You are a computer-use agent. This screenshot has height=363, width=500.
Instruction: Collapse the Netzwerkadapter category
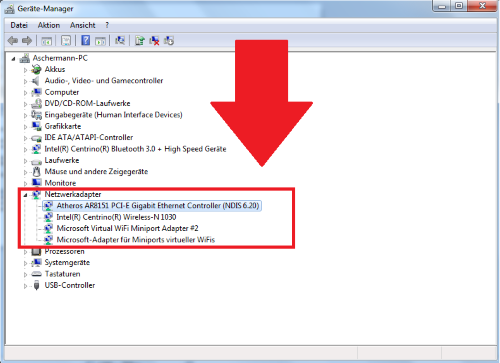coord(25,195)
